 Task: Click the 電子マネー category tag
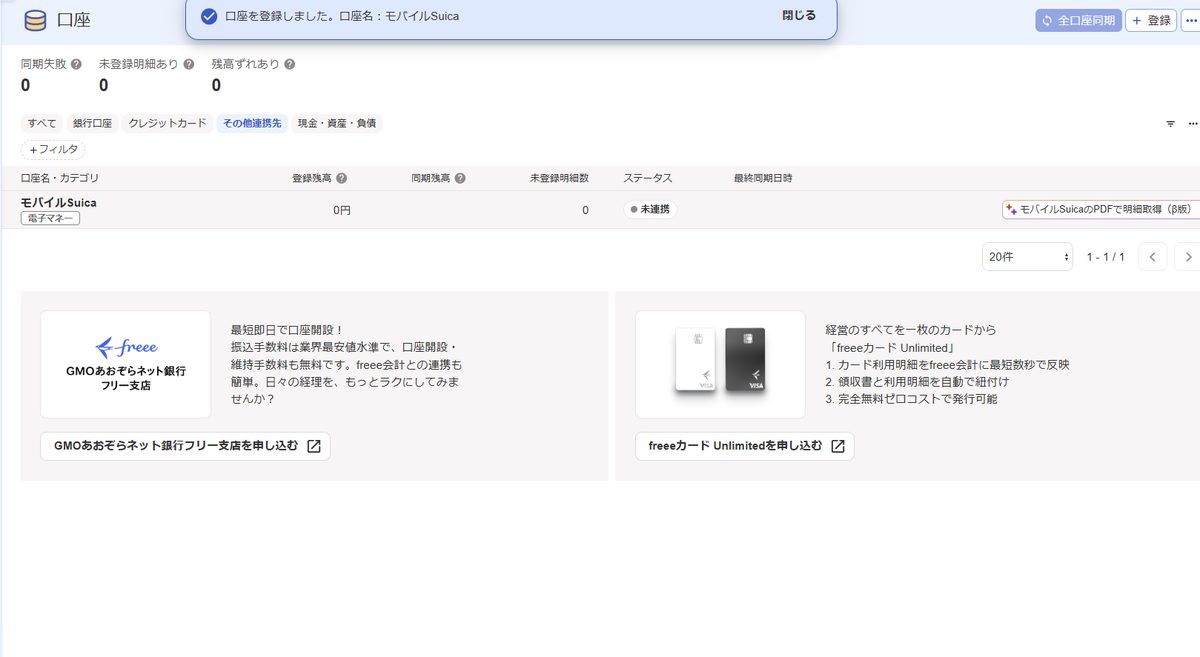click(50, 218)
